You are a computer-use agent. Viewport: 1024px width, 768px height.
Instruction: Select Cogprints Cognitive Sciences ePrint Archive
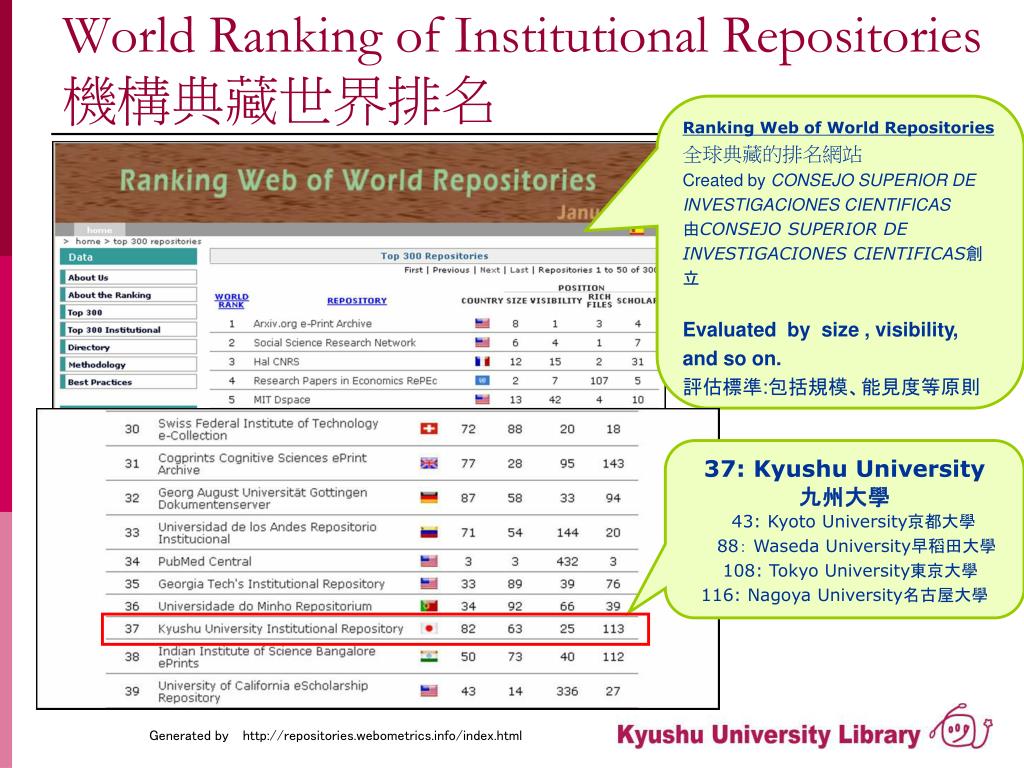point(262,464)
